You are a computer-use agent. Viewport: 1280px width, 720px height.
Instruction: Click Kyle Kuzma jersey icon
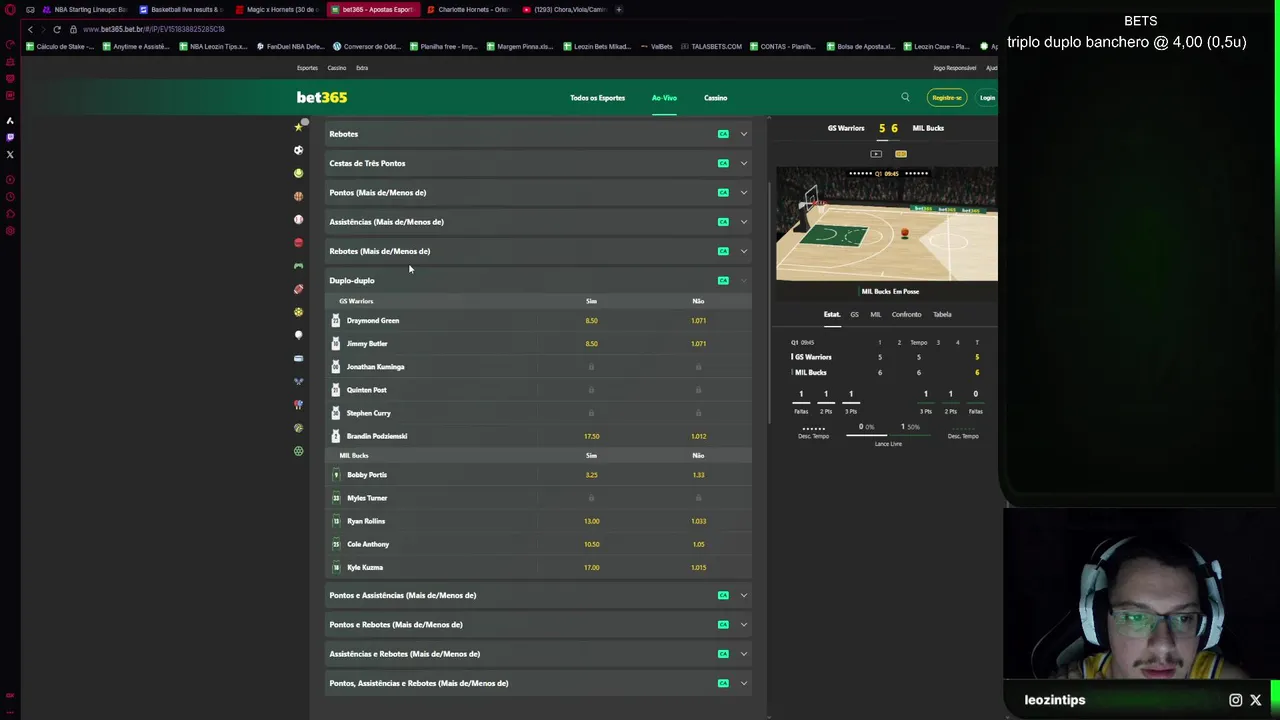click(336, 567)
